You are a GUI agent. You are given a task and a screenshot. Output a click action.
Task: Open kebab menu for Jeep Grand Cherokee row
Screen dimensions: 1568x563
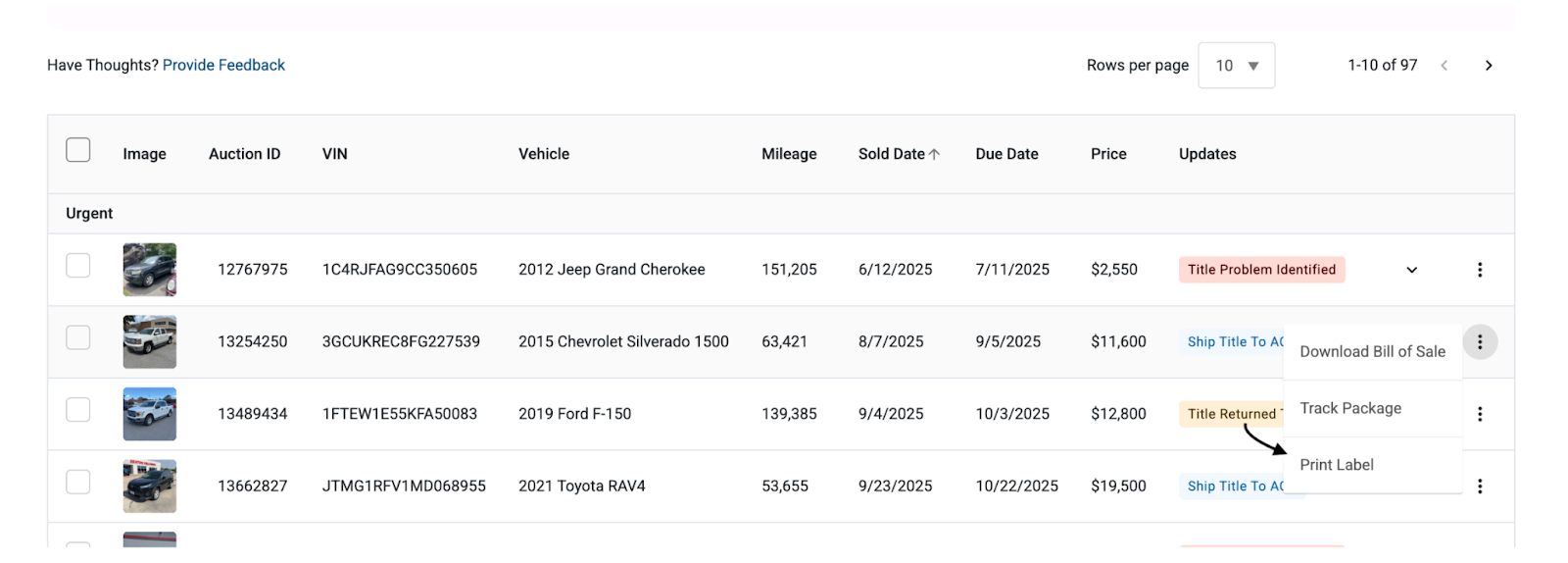coord(1480,270)
